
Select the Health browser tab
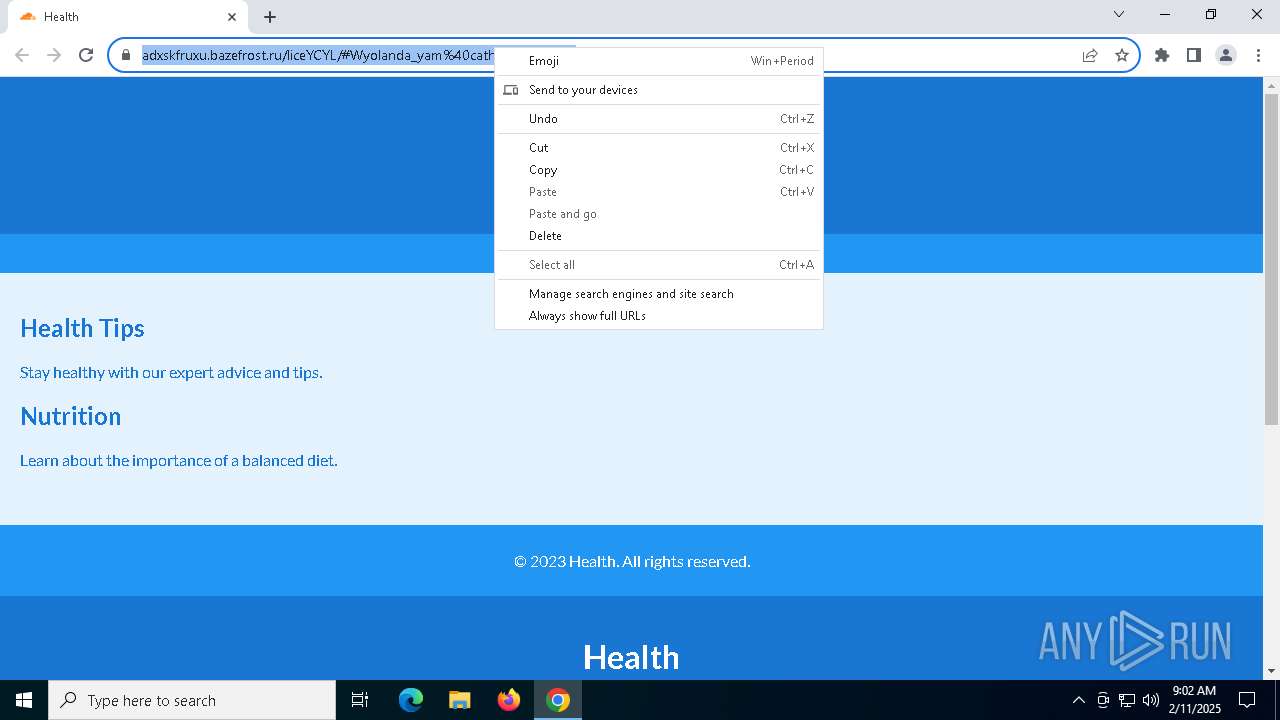tap(128, 17)
